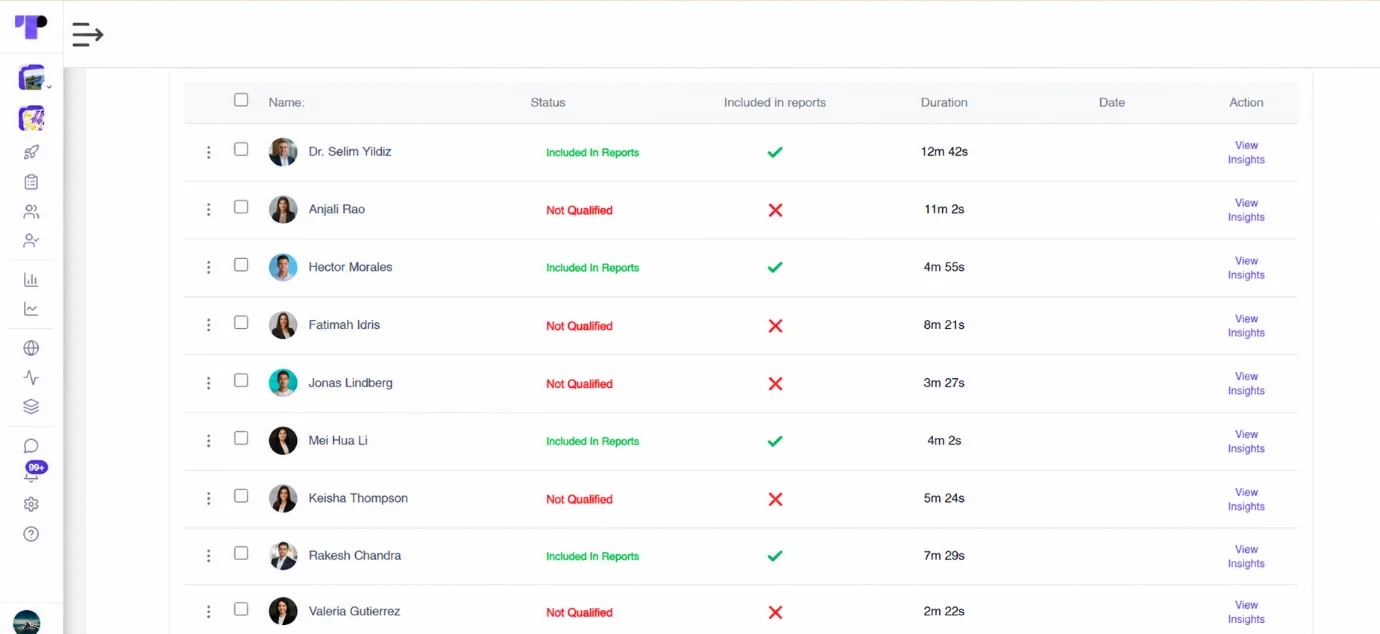Open the globe icon in sidebar

pos(31,348)
